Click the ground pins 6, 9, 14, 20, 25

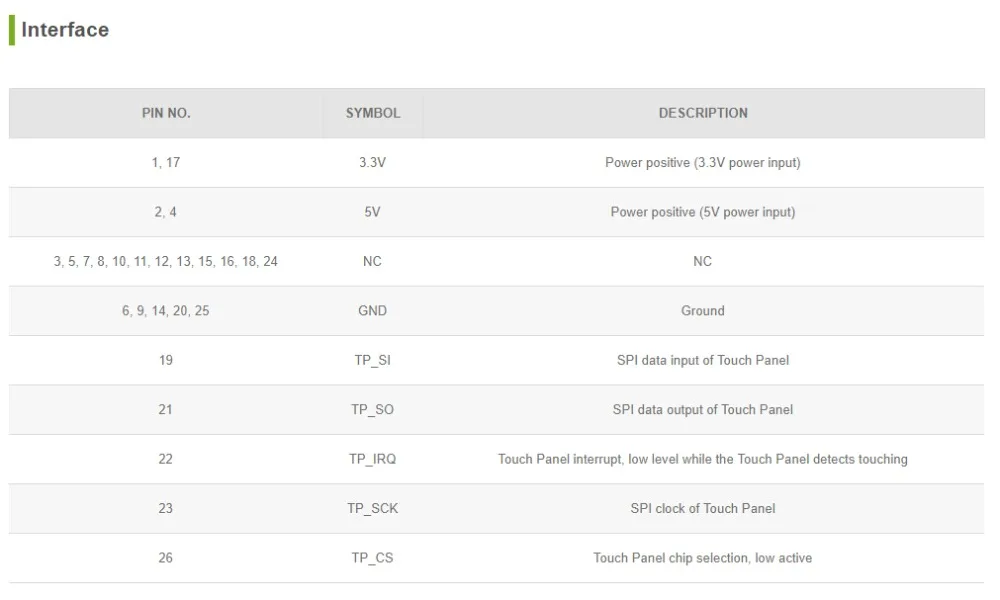166,311
